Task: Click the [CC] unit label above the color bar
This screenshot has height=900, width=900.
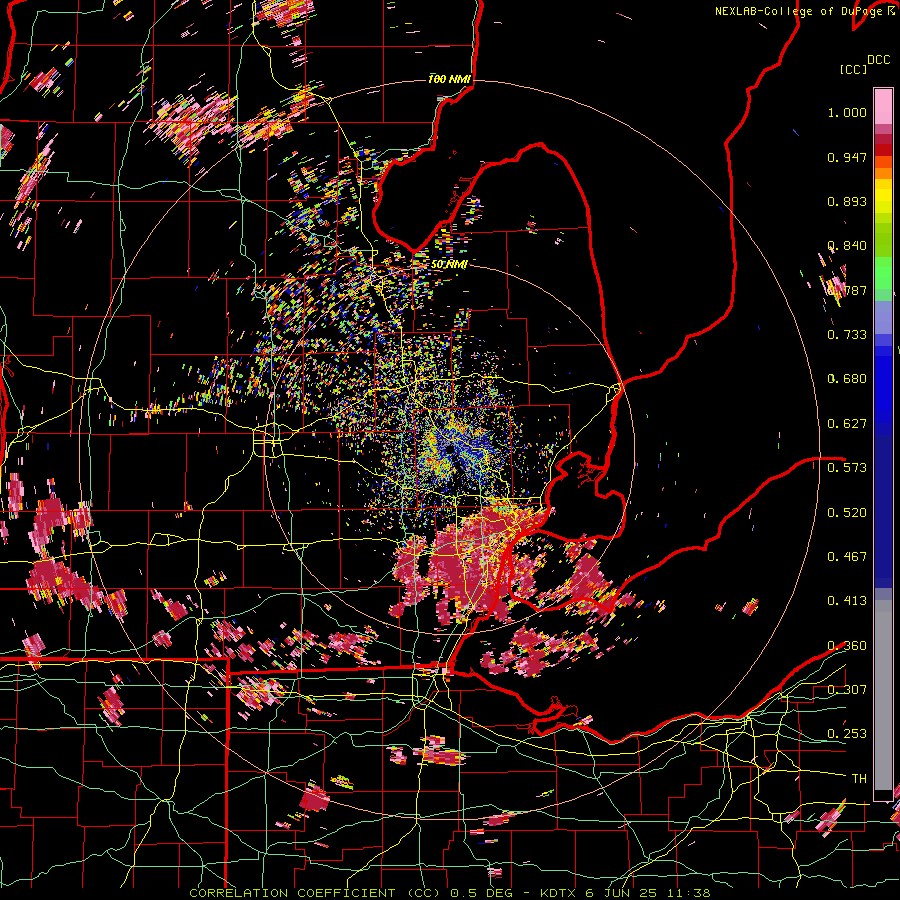Action: pyautogui.click(x=853, y=69)
